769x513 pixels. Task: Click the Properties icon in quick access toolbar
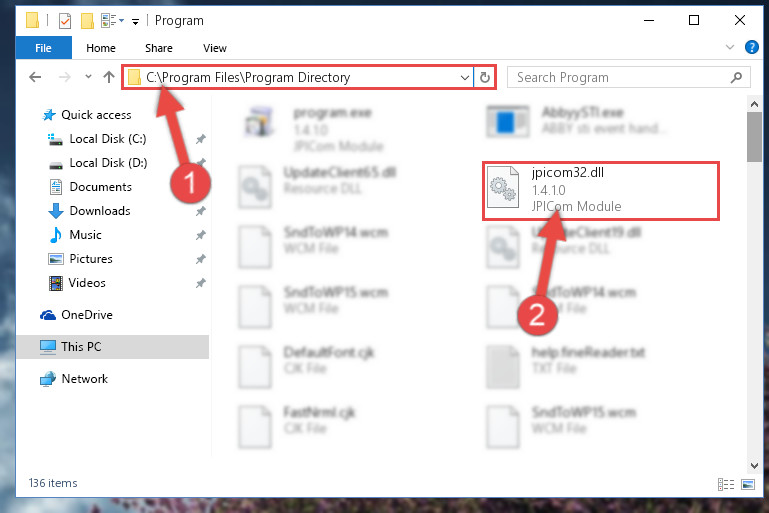tap(65, 21)
